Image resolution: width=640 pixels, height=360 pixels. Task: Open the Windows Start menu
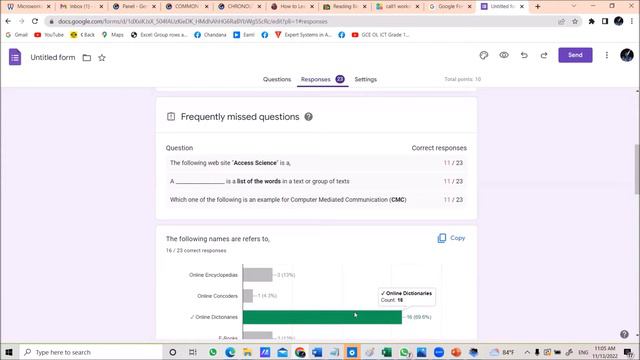coord(9,352)
